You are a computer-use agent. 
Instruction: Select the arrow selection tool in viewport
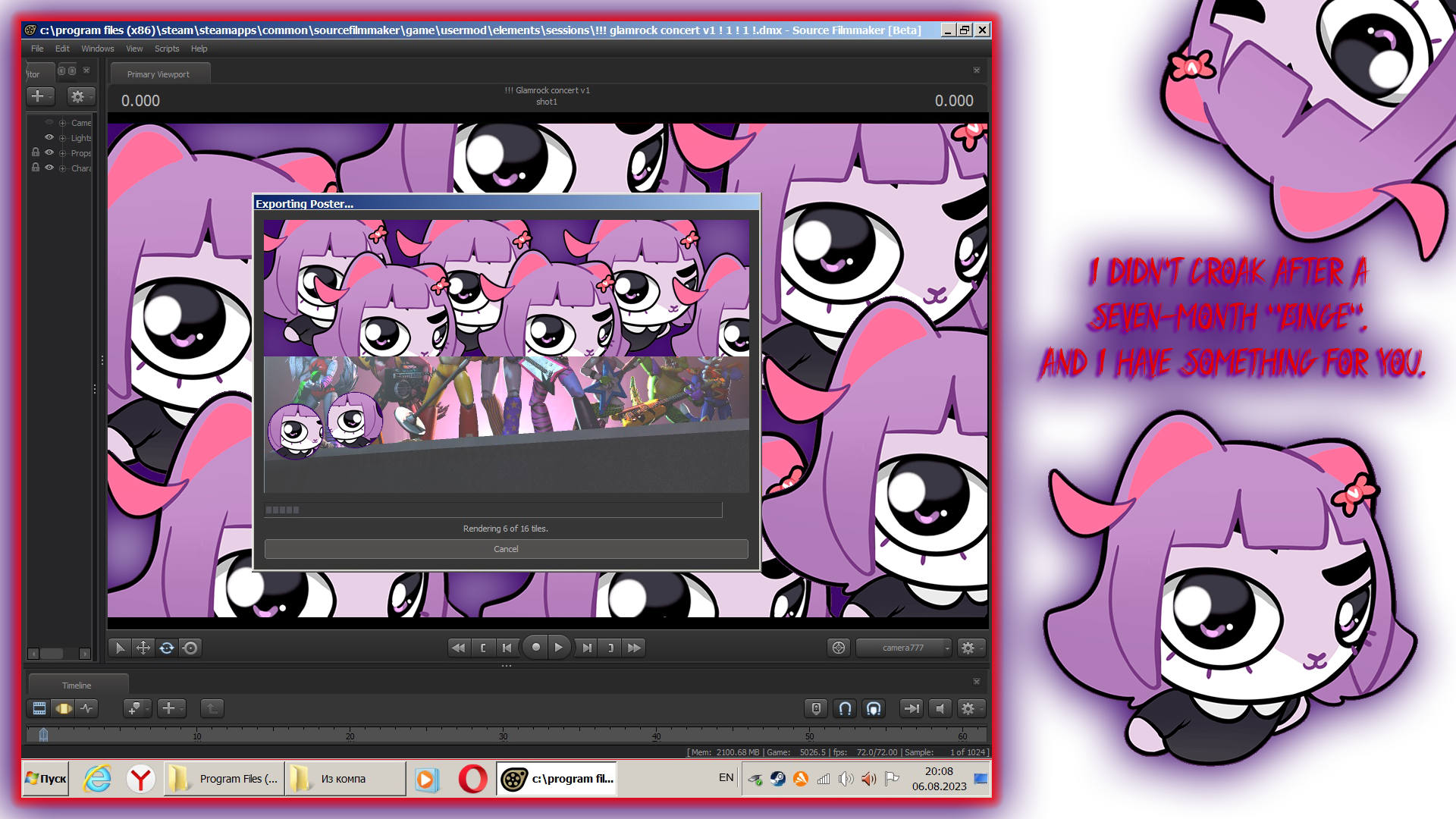coord(119,648)
